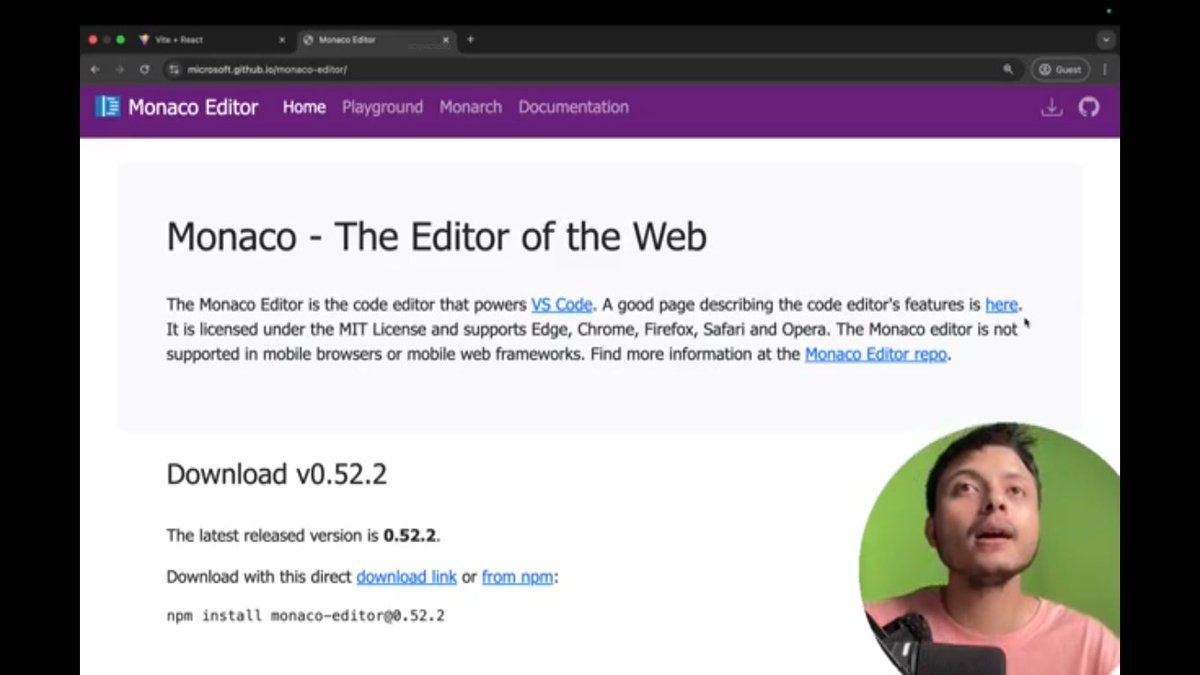Click the Monaco Editor repo link
Screen dimensions: 1200x675
875,354
